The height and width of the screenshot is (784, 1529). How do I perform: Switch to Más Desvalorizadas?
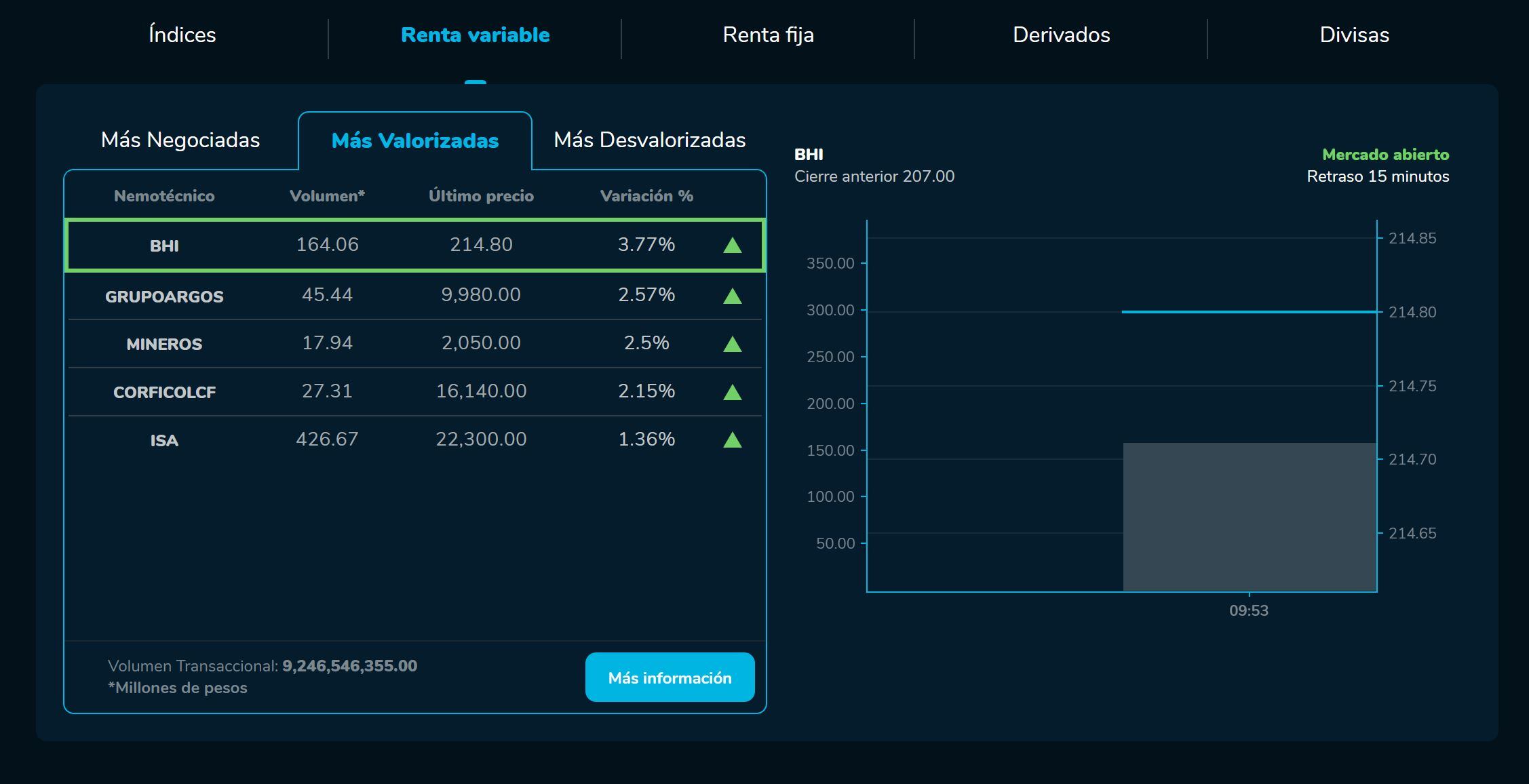pyautogui.click(x=649, y=140)
